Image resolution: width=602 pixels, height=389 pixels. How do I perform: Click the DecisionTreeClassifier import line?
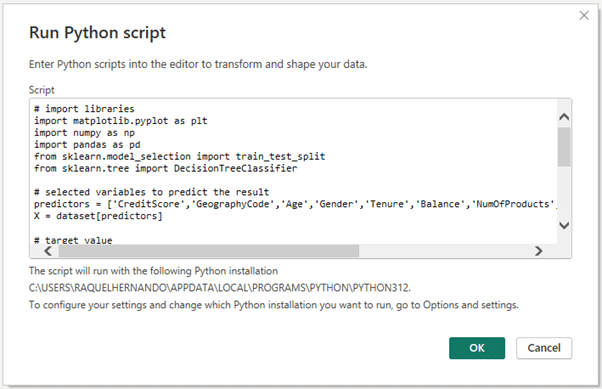tap(165, 169)
